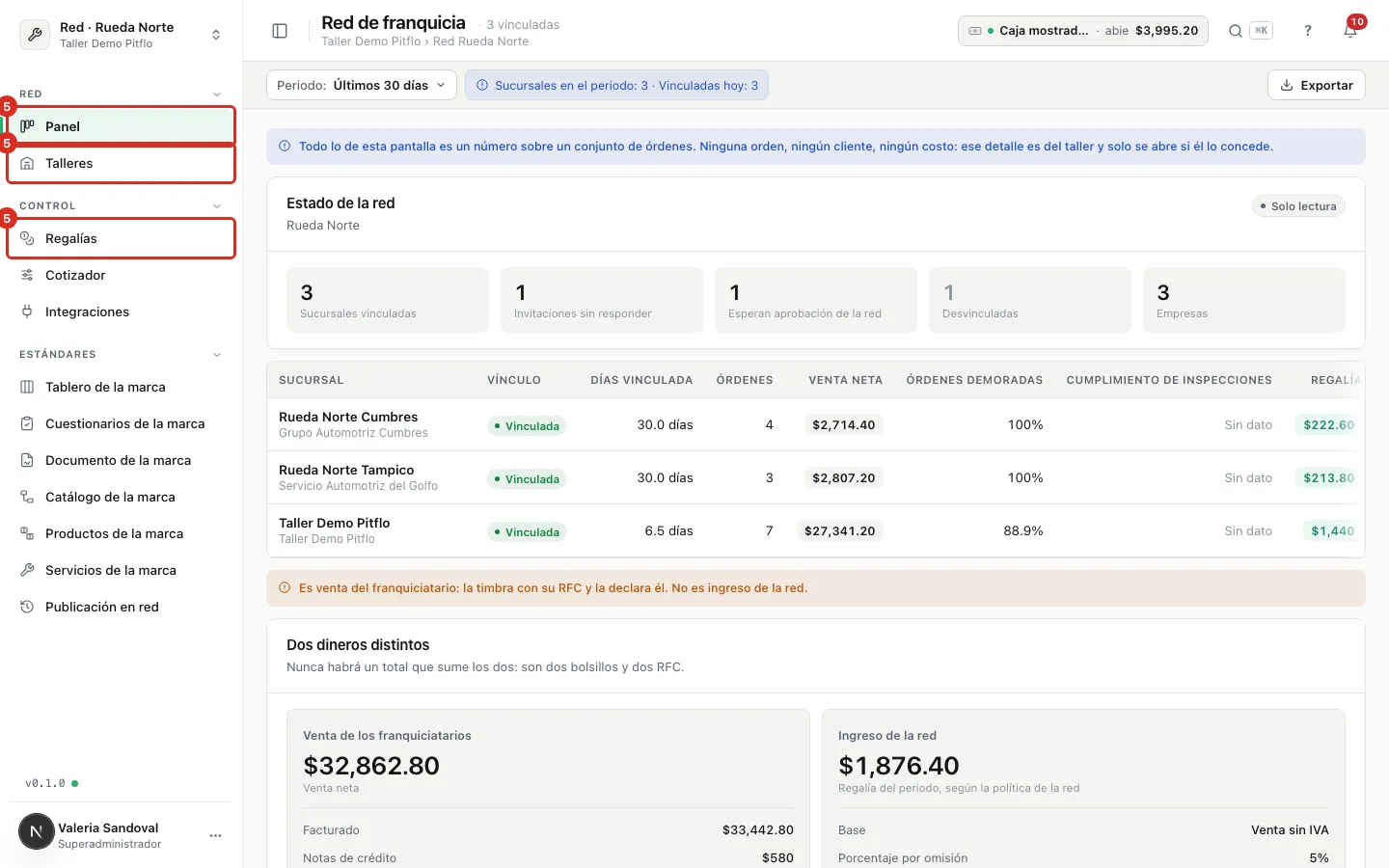The height and width of the screenshot is (868, 1389).
Task: Toggle the sidebar panel icon
Action: 280,31
